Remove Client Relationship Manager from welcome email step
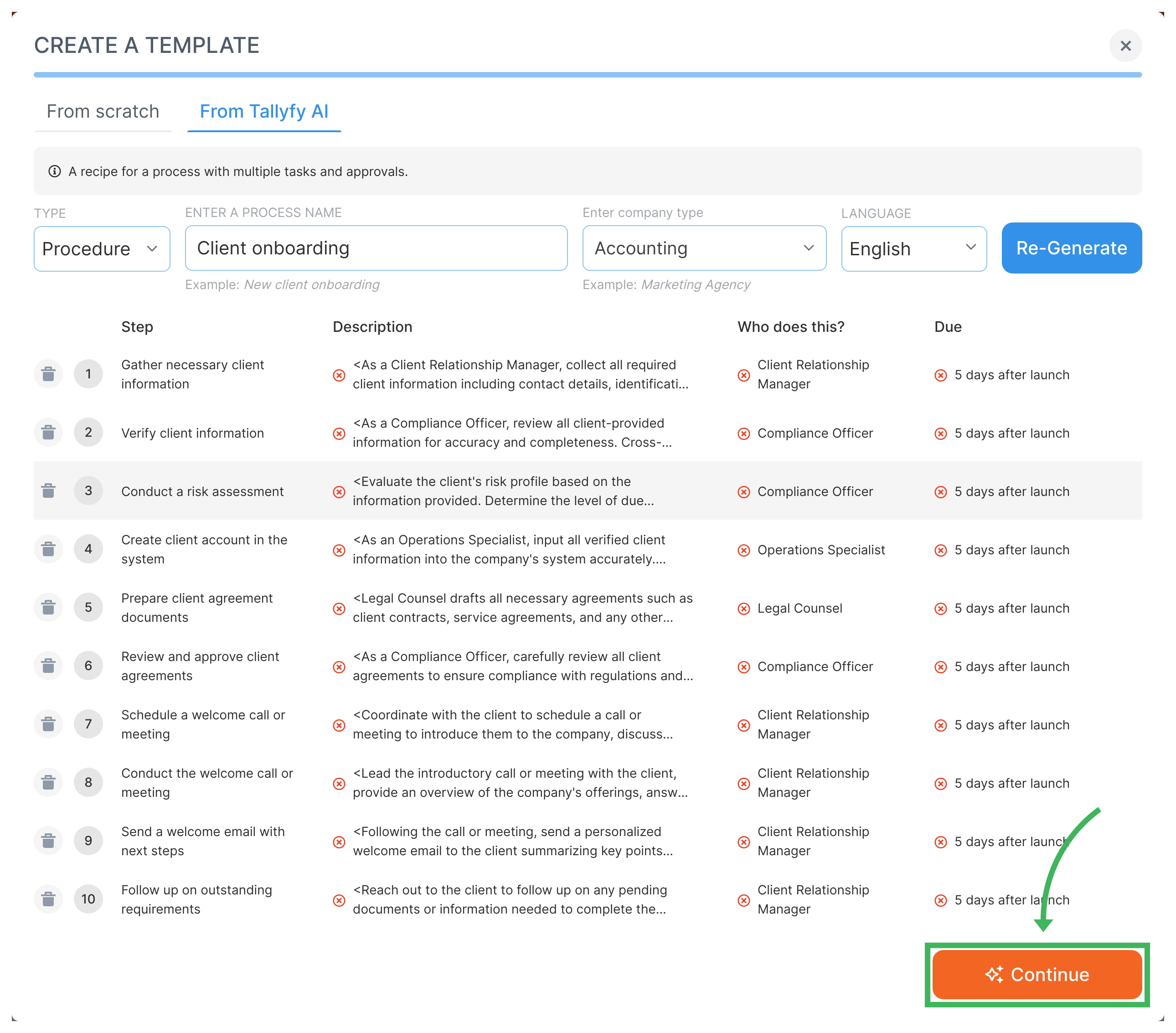Screen dimensions: 1176x1033 coord(744,842)
